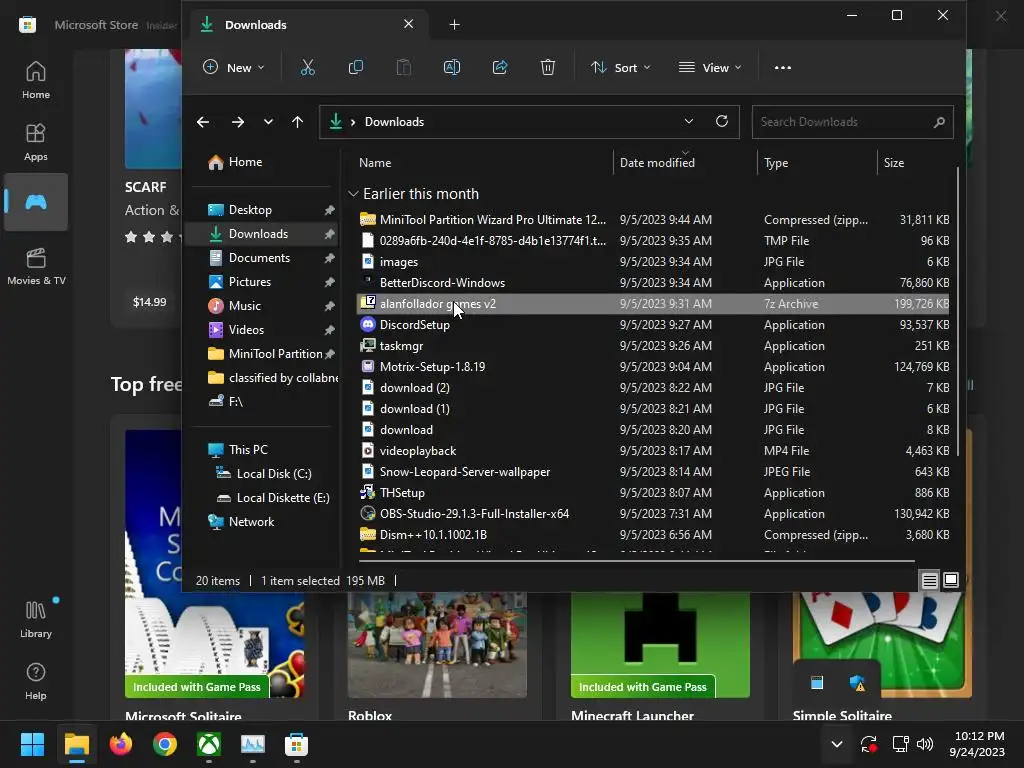Open the See more ellipsis menu
Viewport: 1024px width, 768px height.
pos(782,67)
